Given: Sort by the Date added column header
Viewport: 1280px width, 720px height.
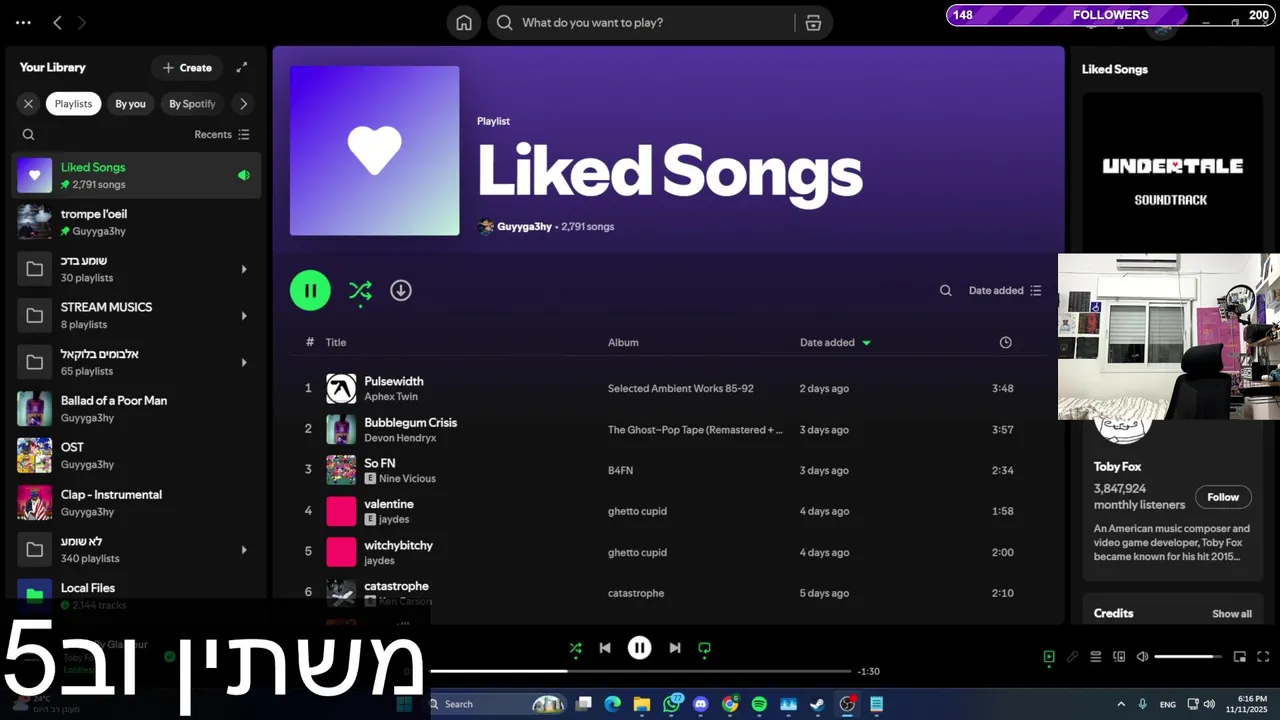Looking at the screenshot, I should click(835, 342).
